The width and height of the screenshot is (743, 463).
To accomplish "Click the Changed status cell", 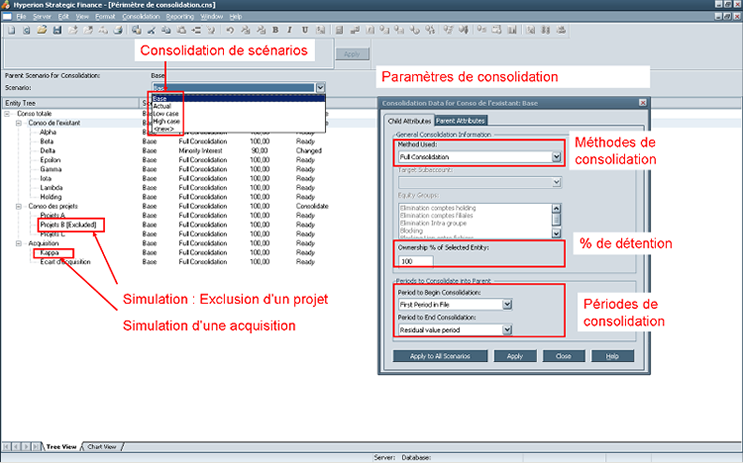I will pos(309,151).
